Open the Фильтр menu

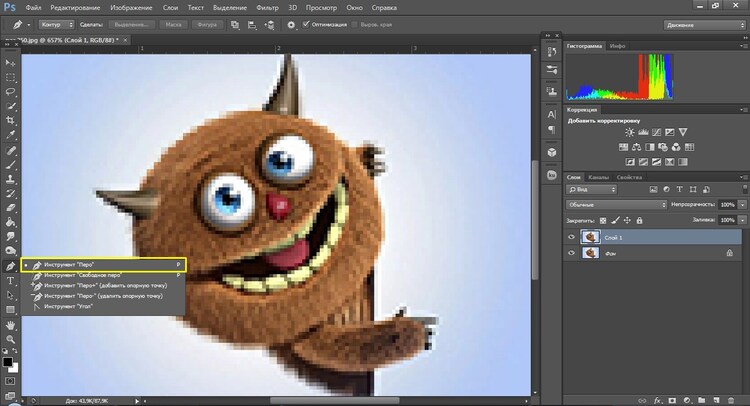tap(267, 8)
